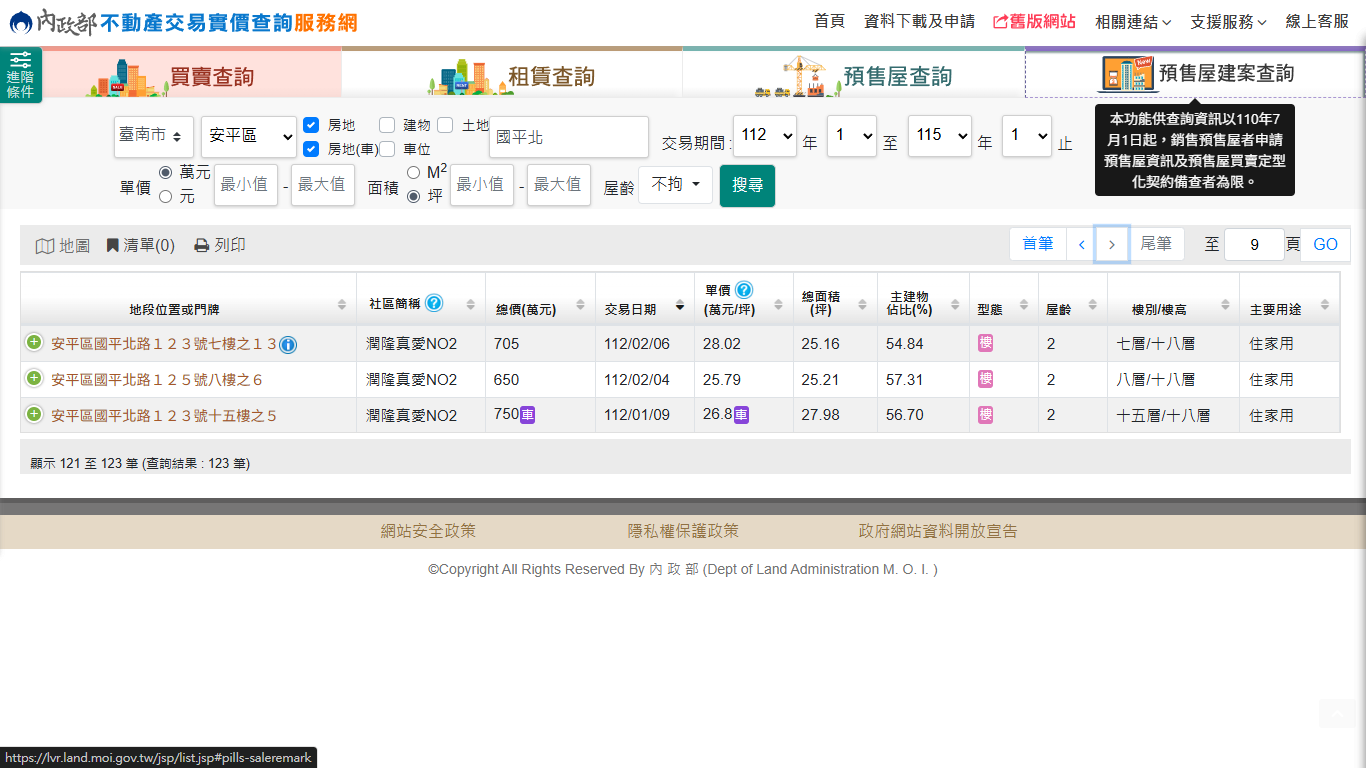Open the advanced conditions (進階條件) panel icon
The width and height of the screenshot is (1366, 768).
click(20, 74)
